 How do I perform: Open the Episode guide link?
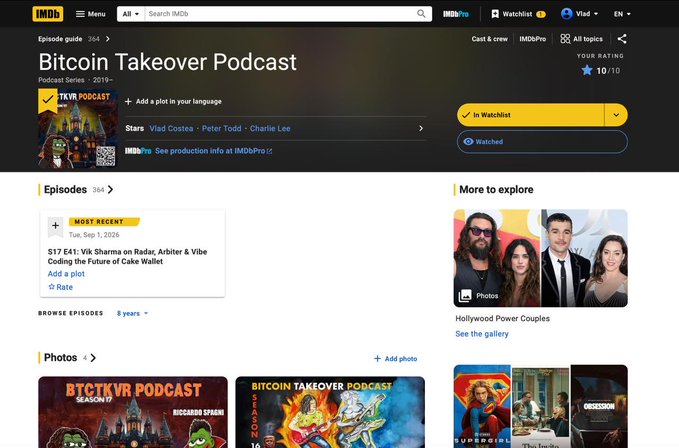74,39
